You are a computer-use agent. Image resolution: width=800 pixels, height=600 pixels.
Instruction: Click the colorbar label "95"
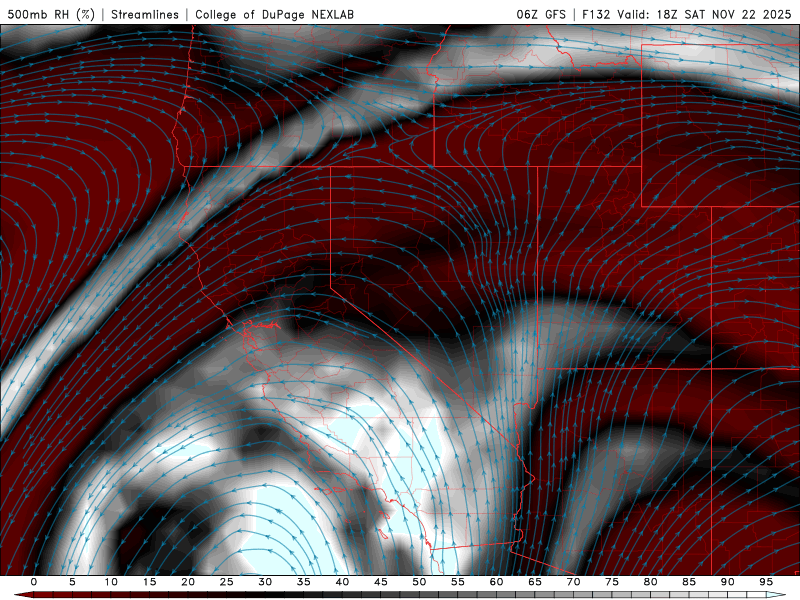(766, 582)
